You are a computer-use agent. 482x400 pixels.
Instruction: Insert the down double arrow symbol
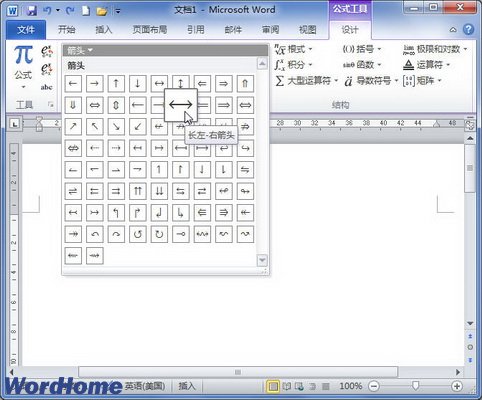pos(73,105)
